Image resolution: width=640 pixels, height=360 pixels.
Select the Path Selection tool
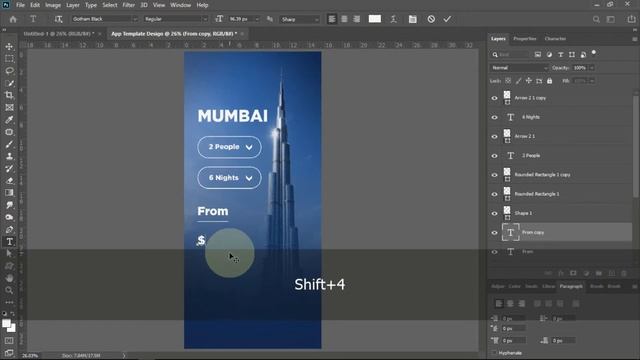(x=9, y=253)
